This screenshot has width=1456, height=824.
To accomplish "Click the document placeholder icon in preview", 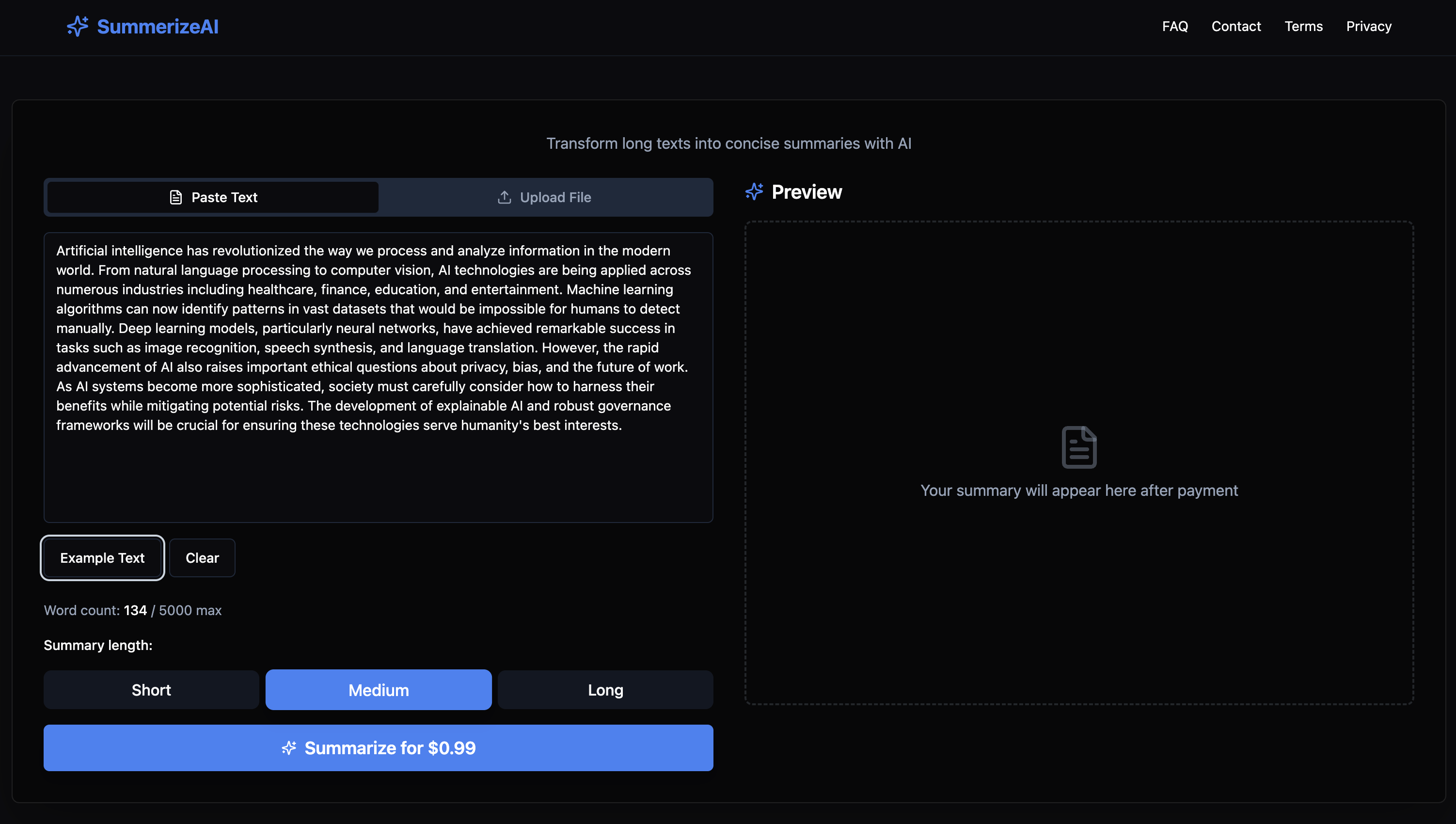I will pos(1078,447).
